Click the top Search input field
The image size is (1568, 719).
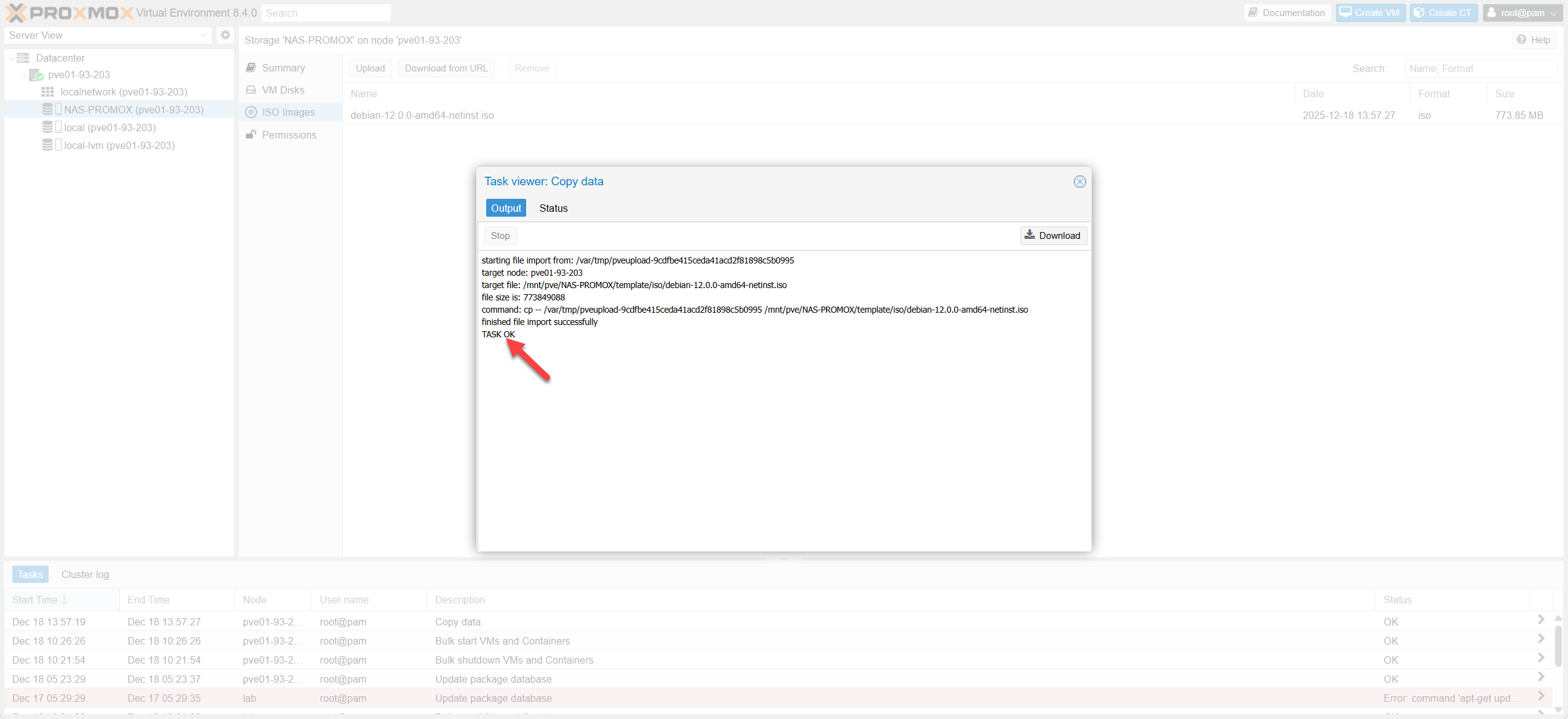click(x=326, y=13)
